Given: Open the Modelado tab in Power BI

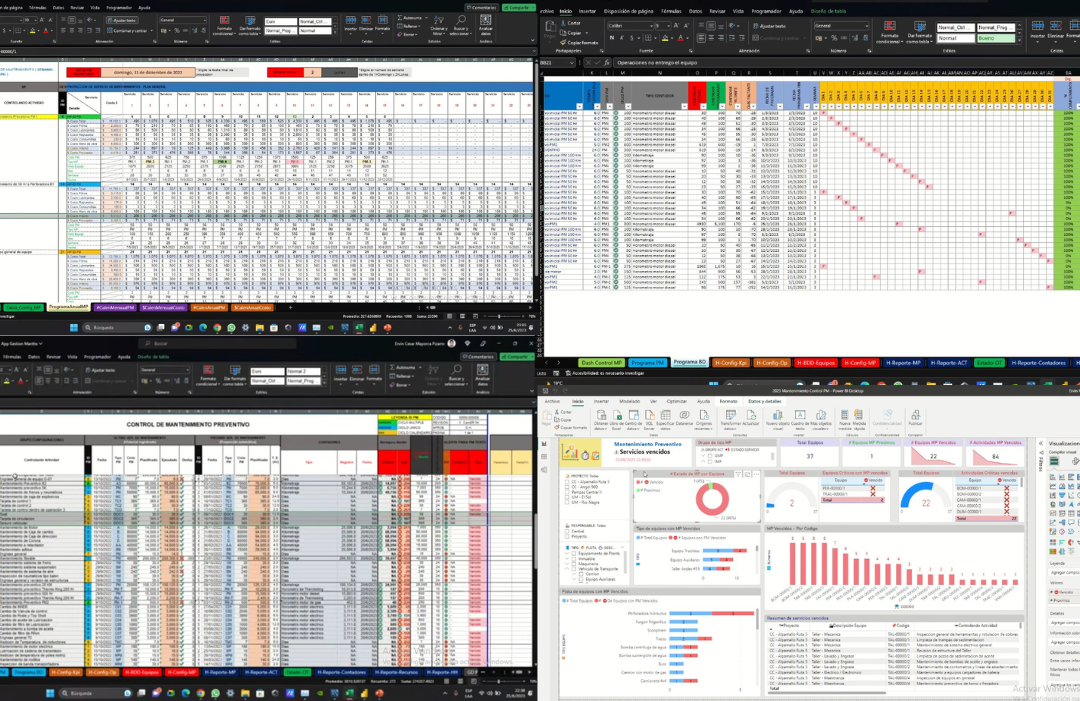Looking at the screenshot, I should coord(629,401).
